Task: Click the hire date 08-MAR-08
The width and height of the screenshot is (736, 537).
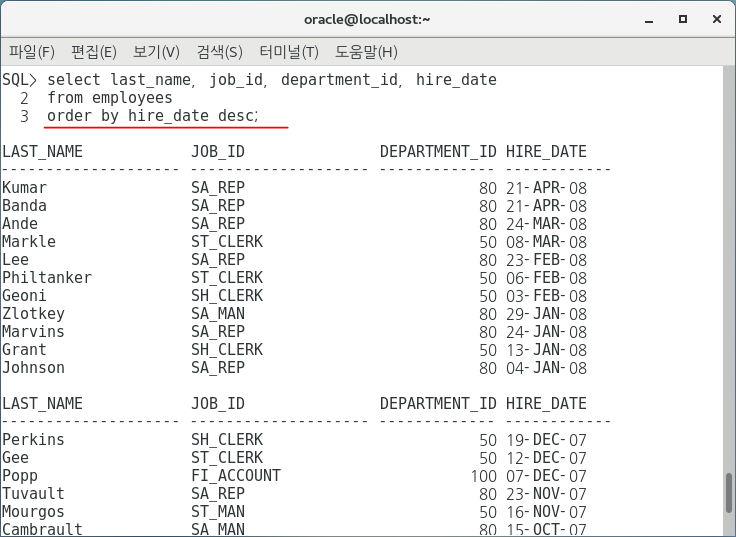Action: point(546,242)
